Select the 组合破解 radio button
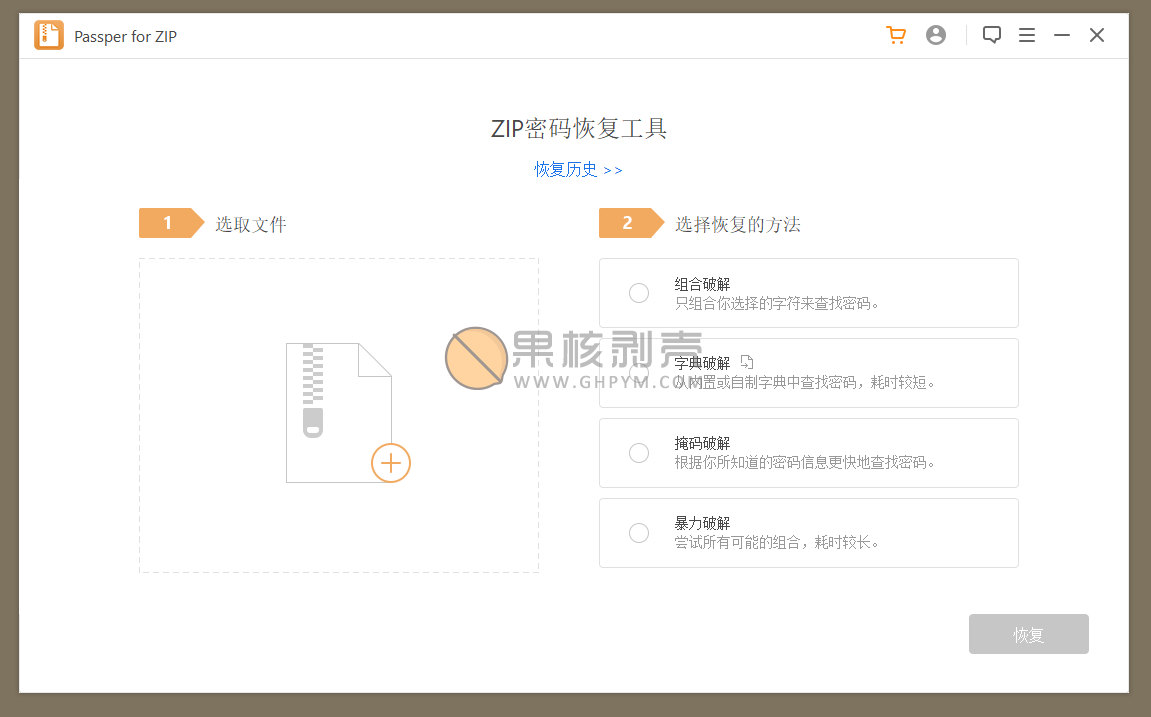 [x=639, y=293]
